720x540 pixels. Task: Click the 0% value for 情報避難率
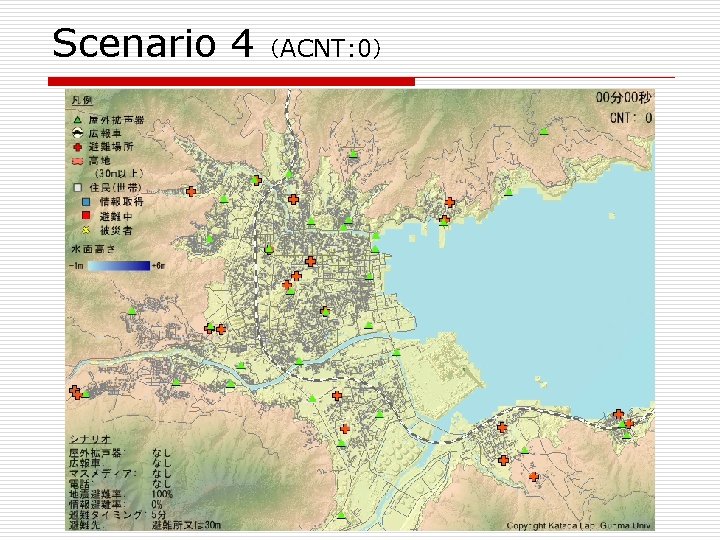[x=157, y=504]
